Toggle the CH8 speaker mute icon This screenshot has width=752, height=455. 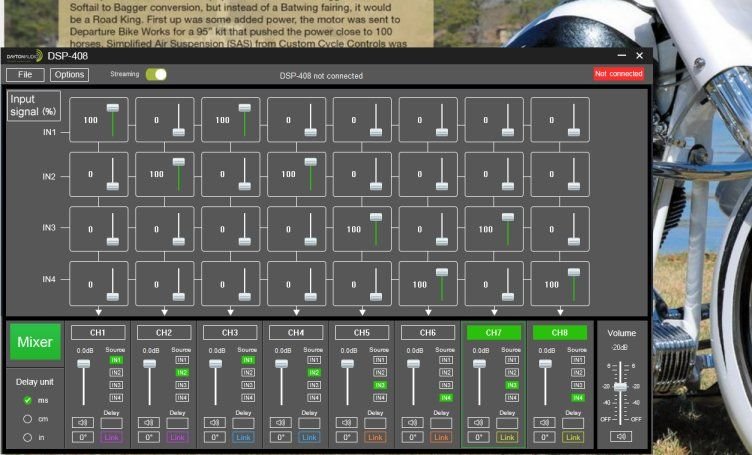[x=545, y=422]
